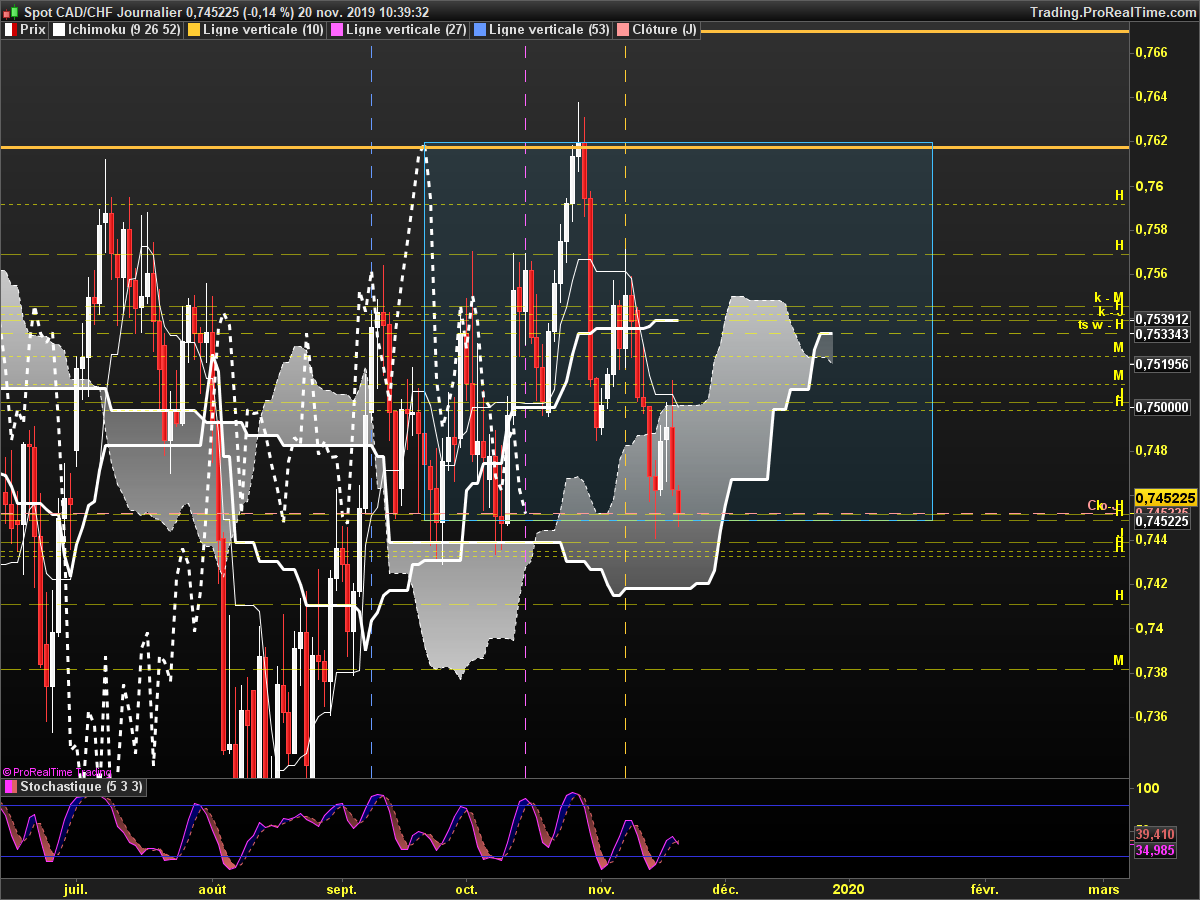1200x900 pixels.
Task: Click the 0,751956 price level label
Action: (x=1163, y=365)
